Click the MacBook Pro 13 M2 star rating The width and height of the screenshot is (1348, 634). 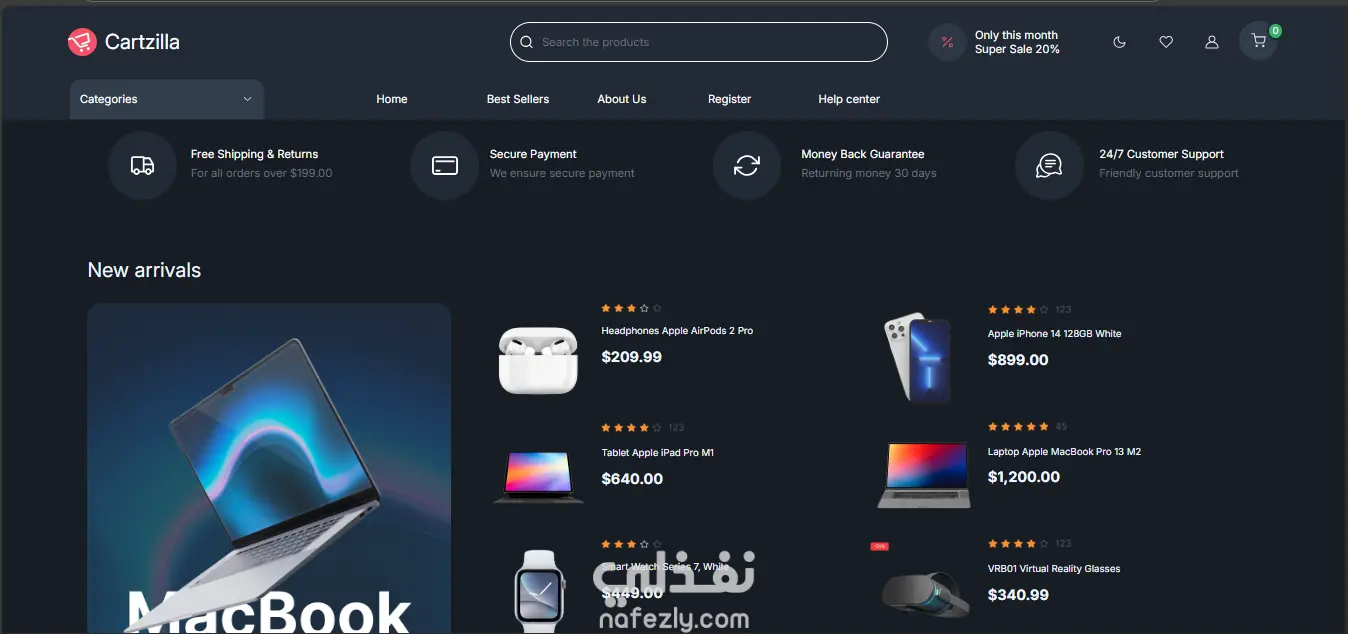1018,427
